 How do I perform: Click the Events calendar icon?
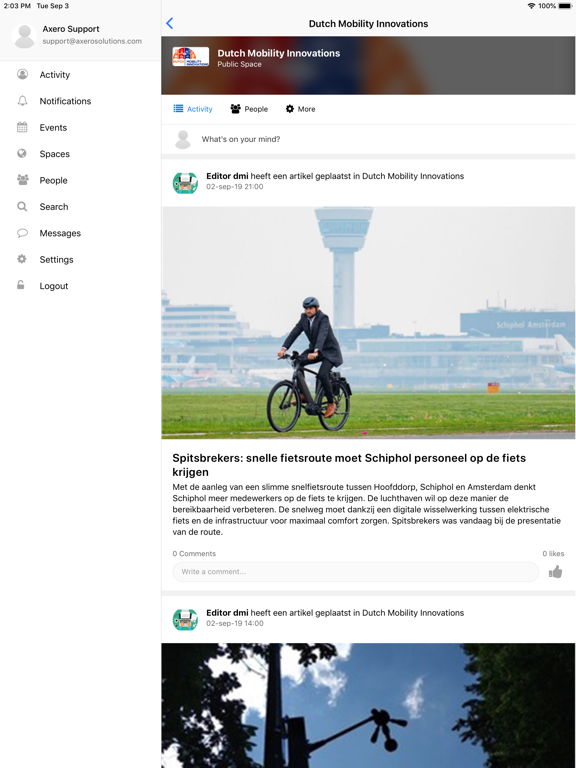click(22, 127)
